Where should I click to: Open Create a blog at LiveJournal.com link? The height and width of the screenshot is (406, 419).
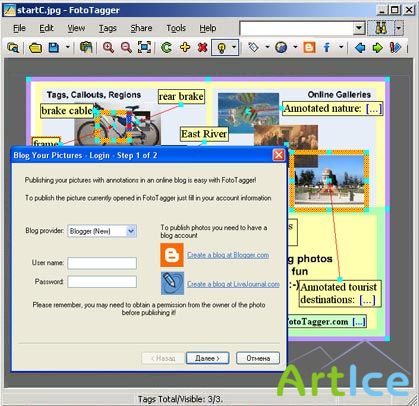click(233, 284)
